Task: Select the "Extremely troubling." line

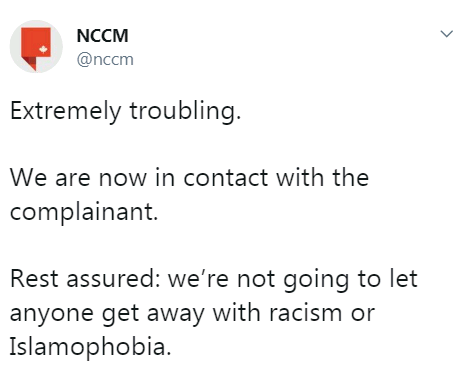Action: tap(125, 111)
